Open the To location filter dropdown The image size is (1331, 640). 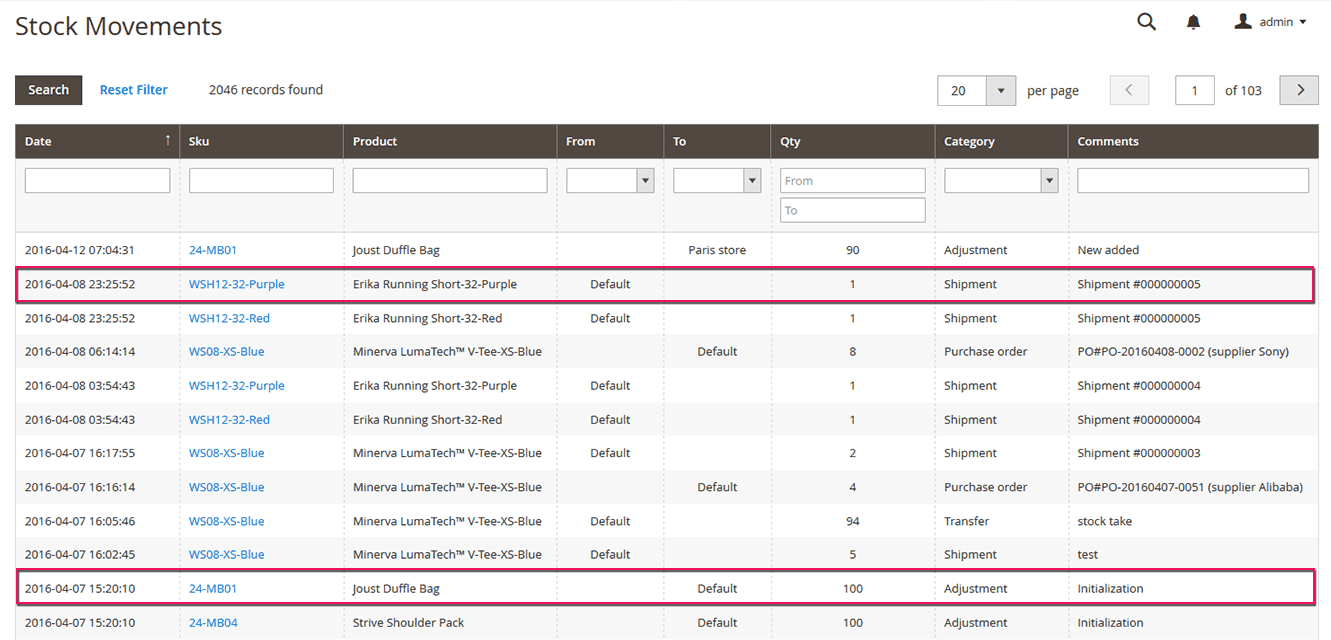[717, 180]
